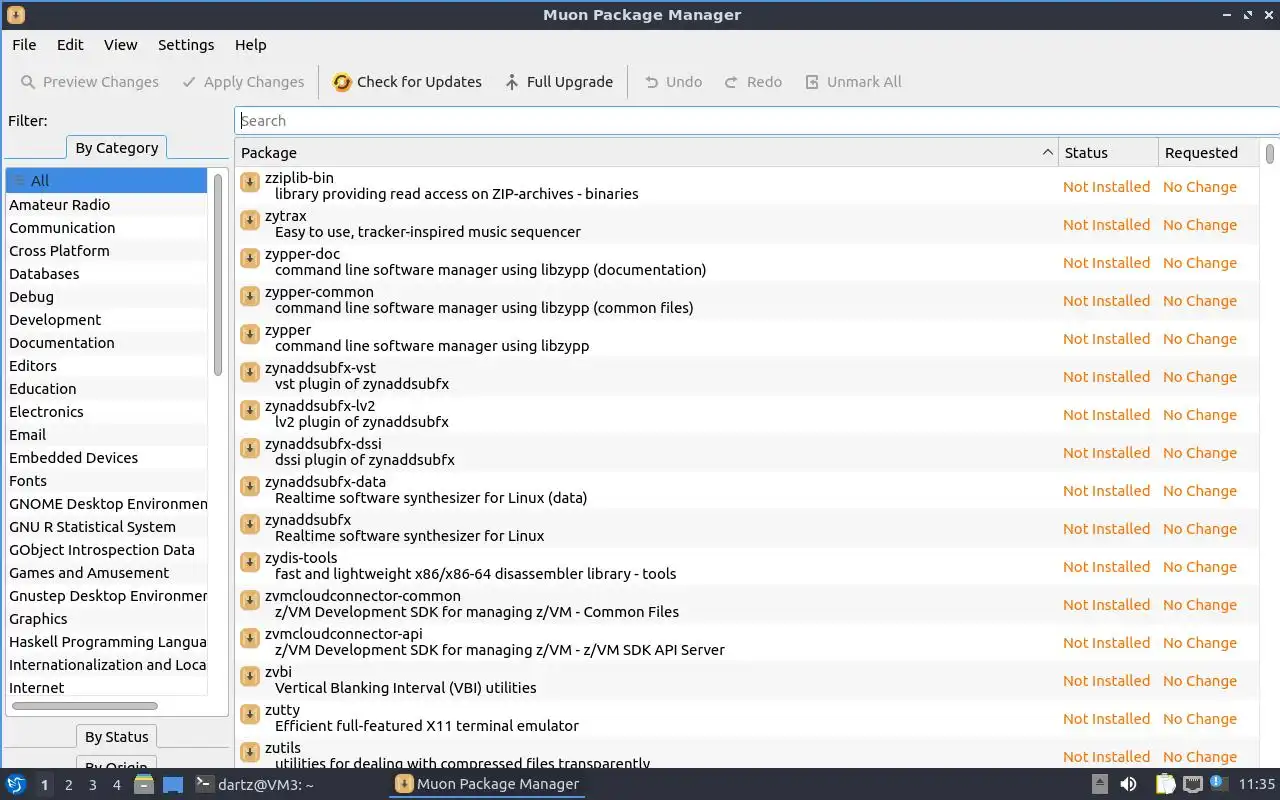
Task: Click the zutty package icon
Action: point(250,714)
